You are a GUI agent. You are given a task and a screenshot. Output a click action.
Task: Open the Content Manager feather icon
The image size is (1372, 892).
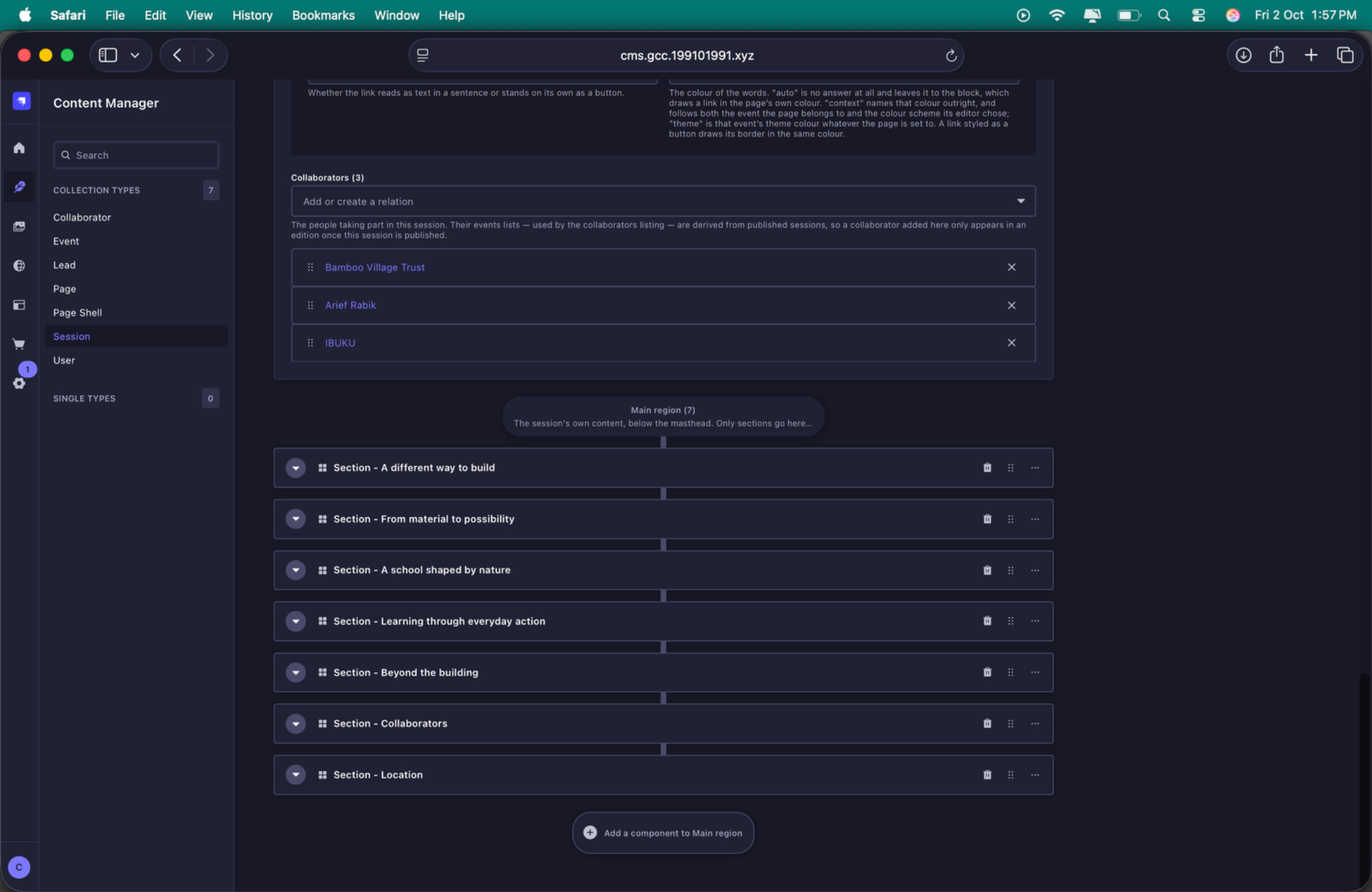(19, 187)
